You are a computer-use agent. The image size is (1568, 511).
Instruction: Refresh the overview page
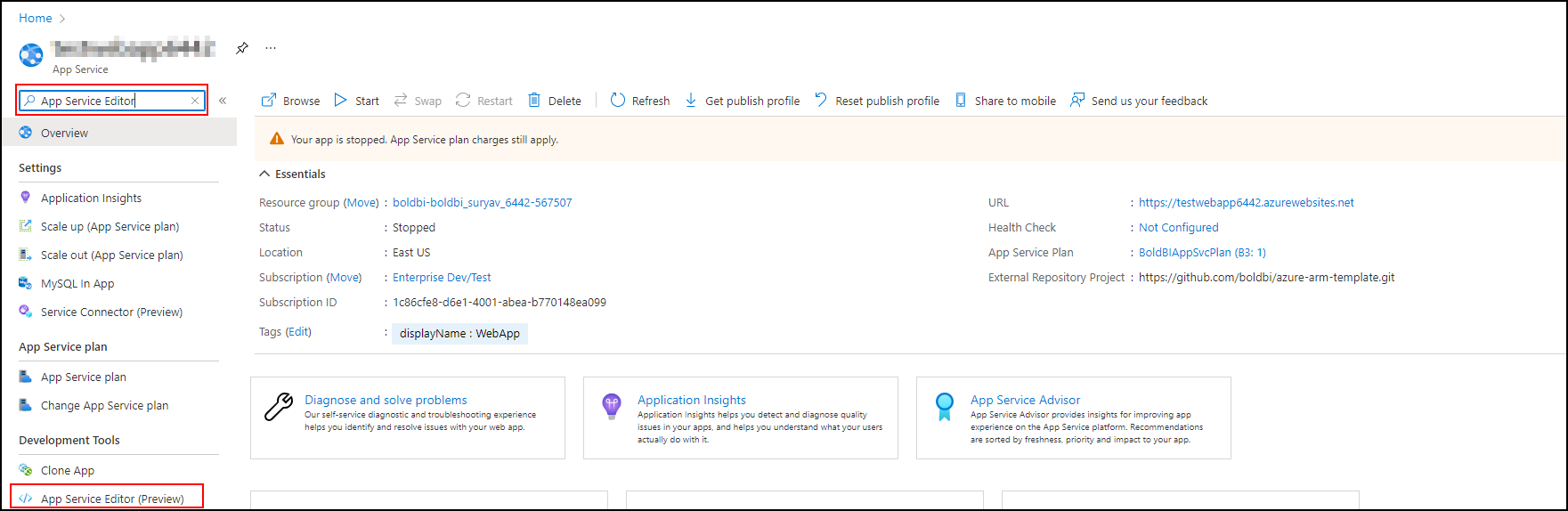[640, 101]
